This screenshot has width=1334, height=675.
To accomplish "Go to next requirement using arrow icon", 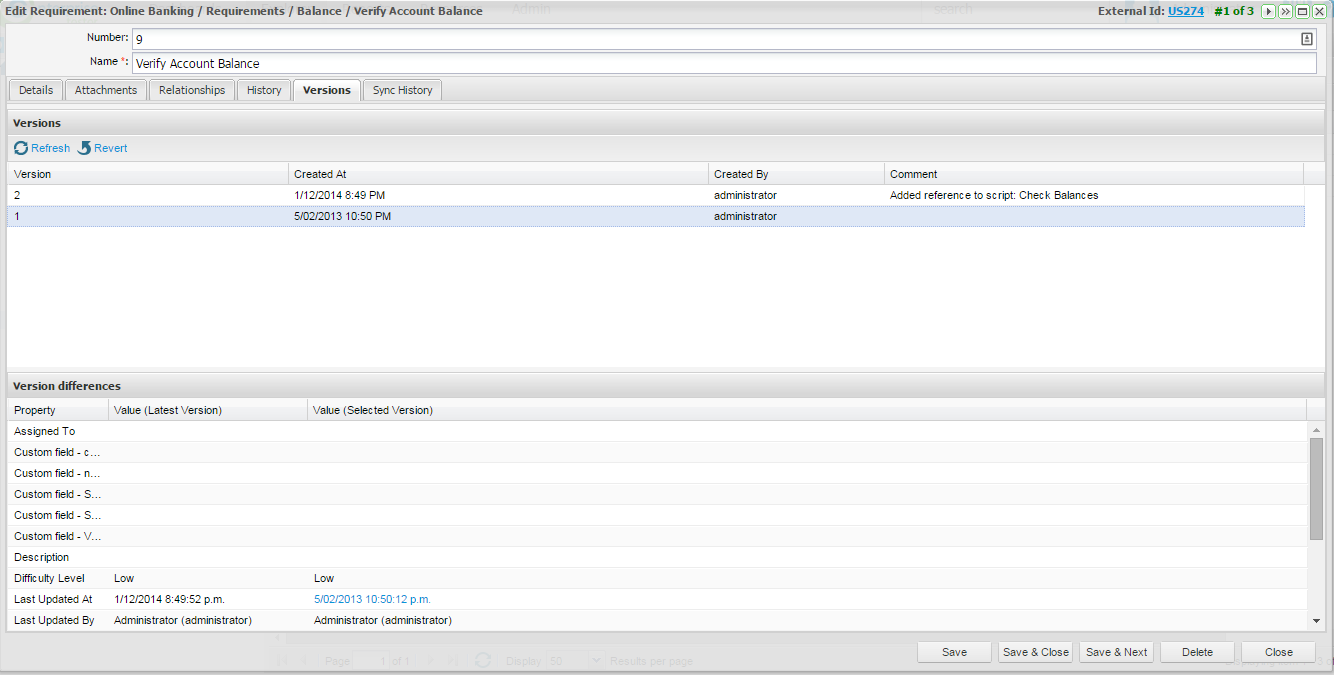I will [x=1268, y=11].
